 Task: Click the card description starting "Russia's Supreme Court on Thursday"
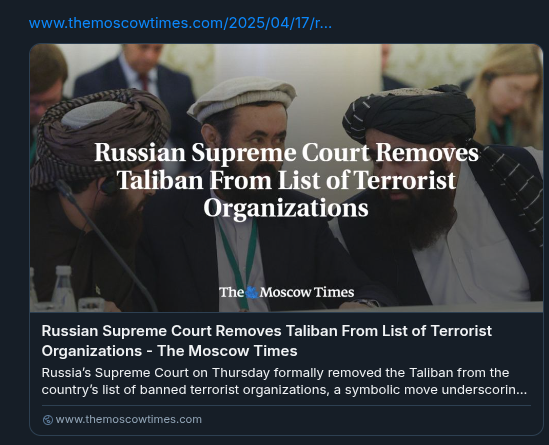pos(284,381)
